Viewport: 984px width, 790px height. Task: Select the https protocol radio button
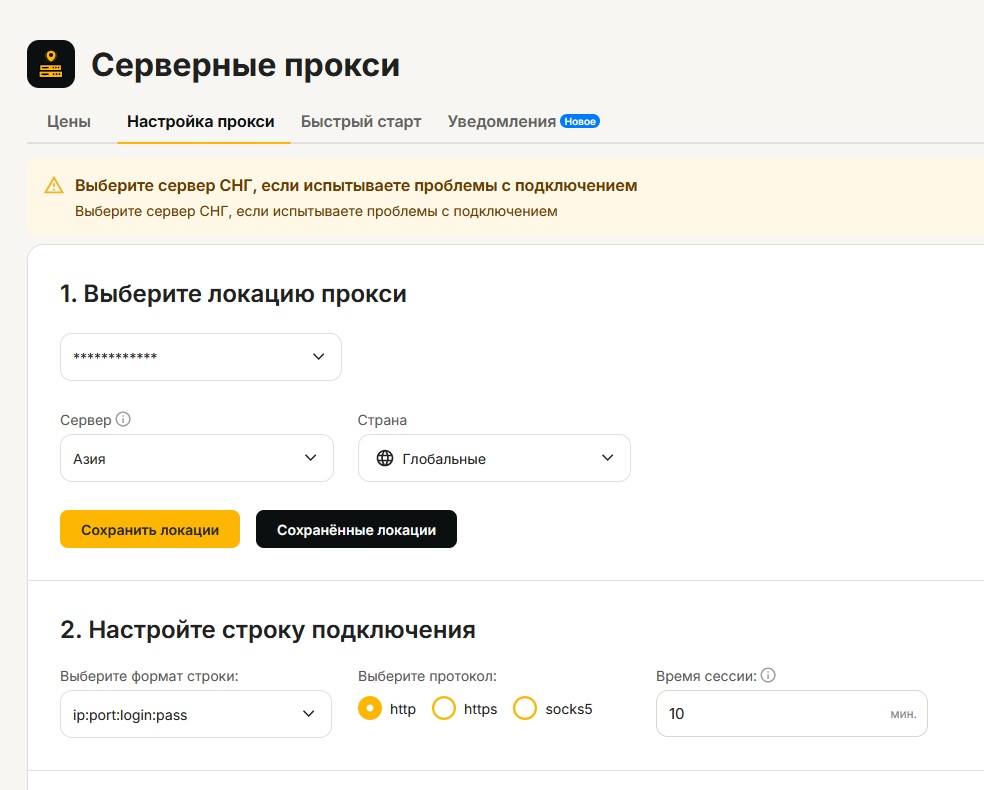click(x=444, y=708)
